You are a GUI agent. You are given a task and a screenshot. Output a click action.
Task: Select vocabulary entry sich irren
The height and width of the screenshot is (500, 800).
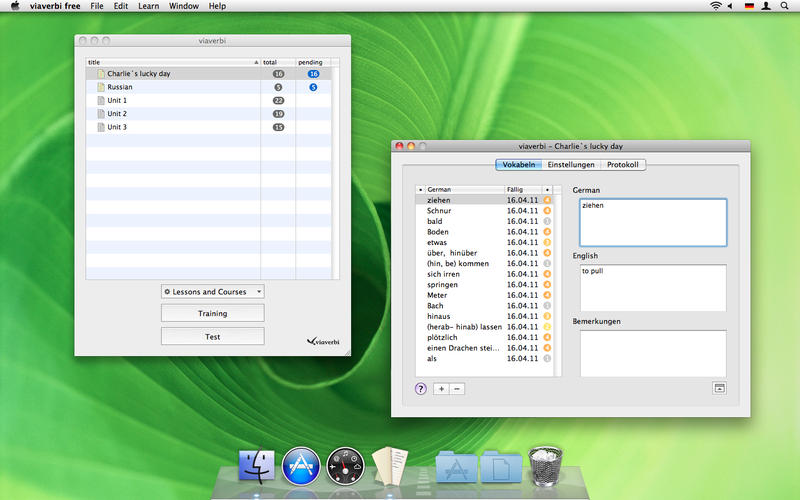484,274
